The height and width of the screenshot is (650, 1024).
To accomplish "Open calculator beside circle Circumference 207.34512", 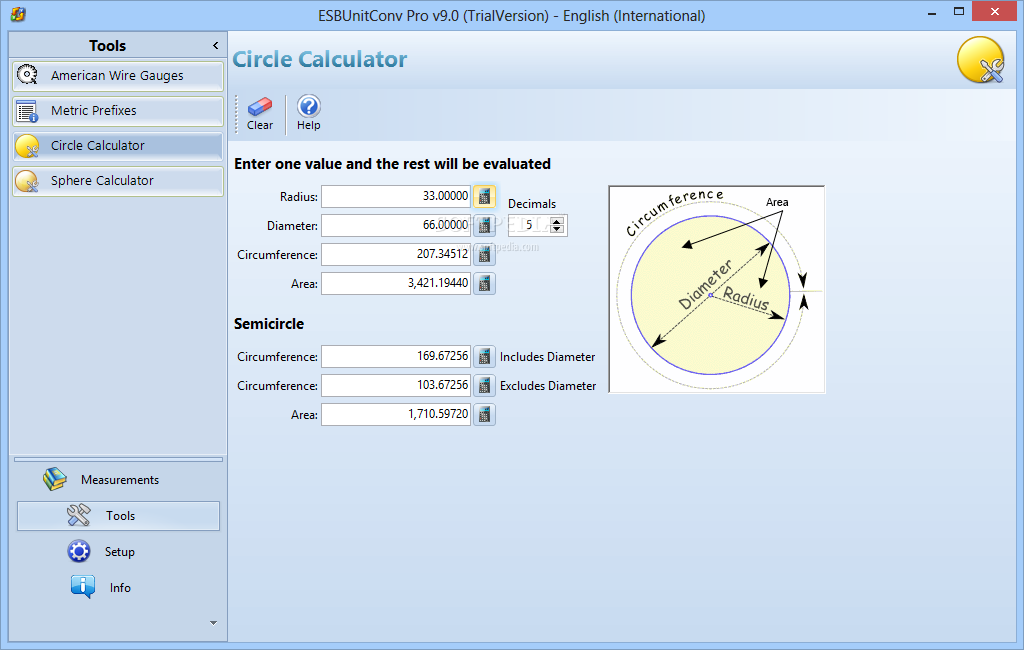I will coord(485,254).
